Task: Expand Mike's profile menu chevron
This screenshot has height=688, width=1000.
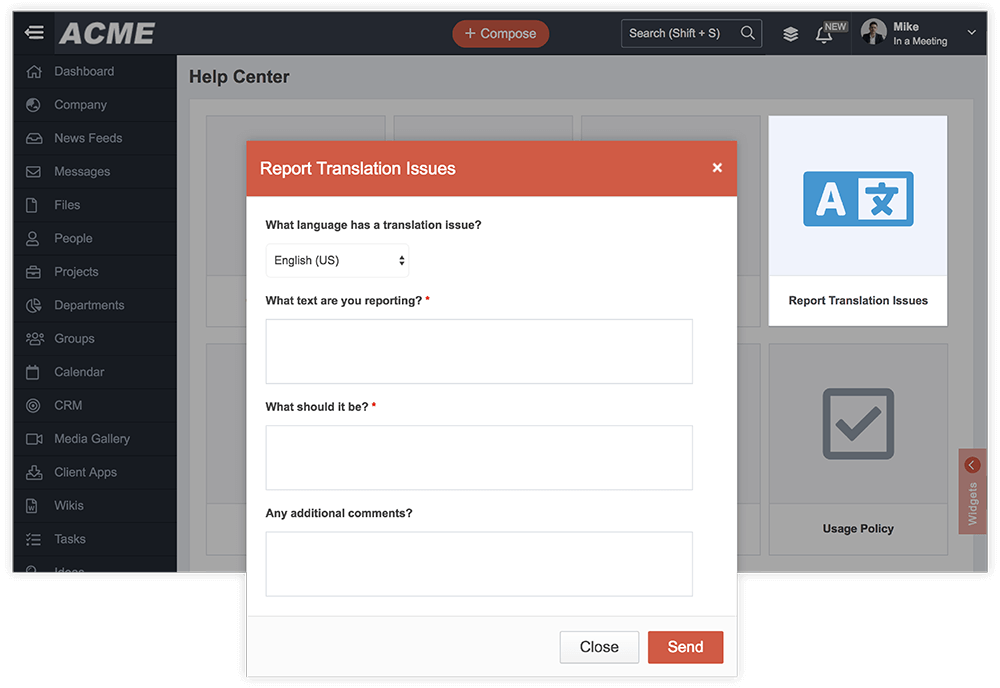Action: [x=969, y=32]
